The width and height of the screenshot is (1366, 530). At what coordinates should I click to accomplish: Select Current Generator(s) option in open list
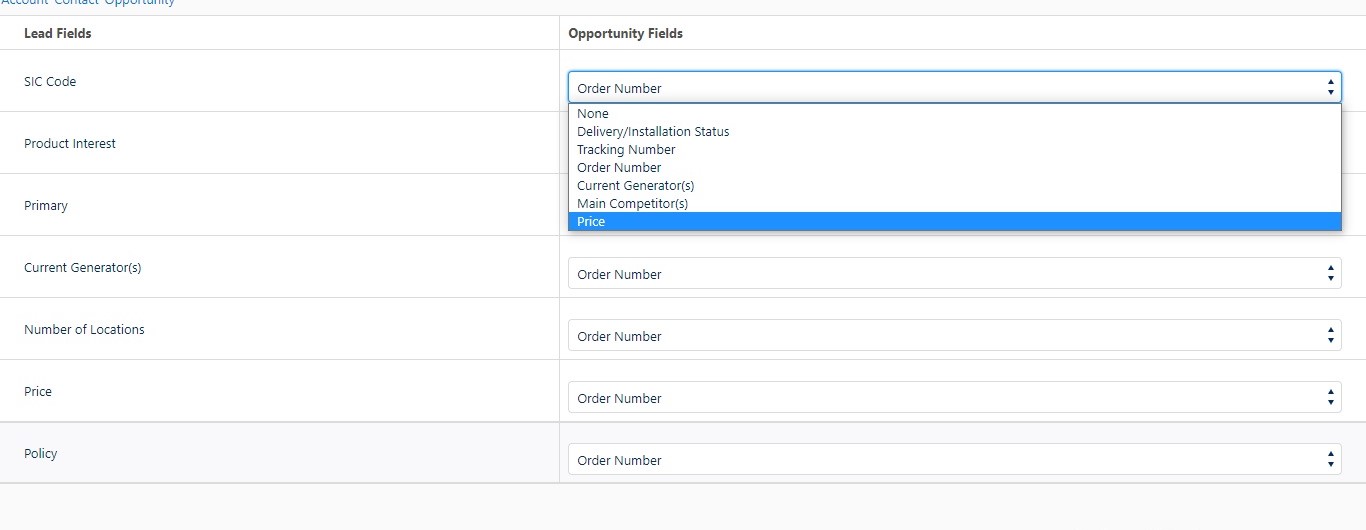[x=635, y=186]
